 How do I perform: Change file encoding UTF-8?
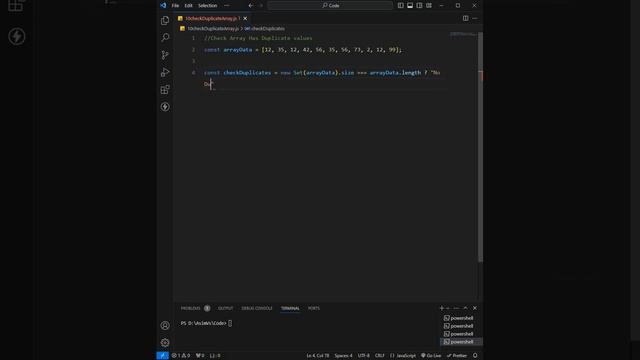click(364, 356)
